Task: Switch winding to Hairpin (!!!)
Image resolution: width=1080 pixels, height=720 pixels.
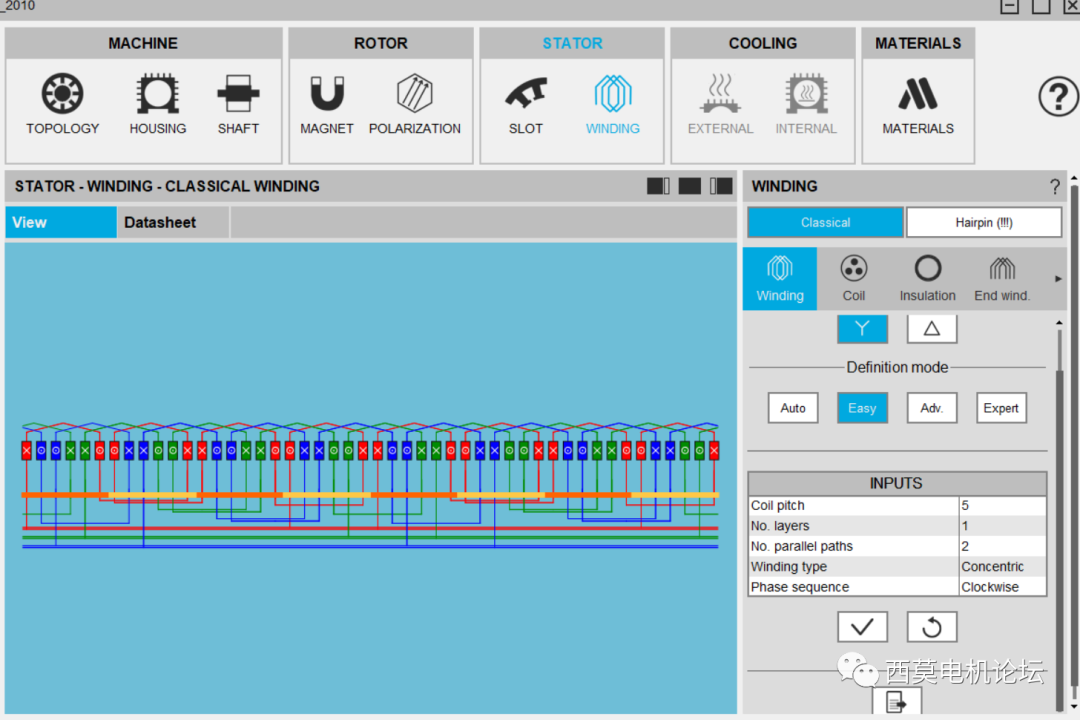Action: pos(984,223)
